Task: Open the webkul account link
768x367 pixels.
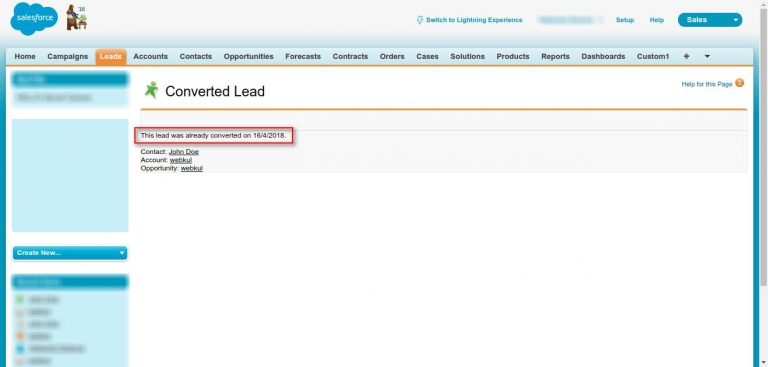Action: (181, 160)
